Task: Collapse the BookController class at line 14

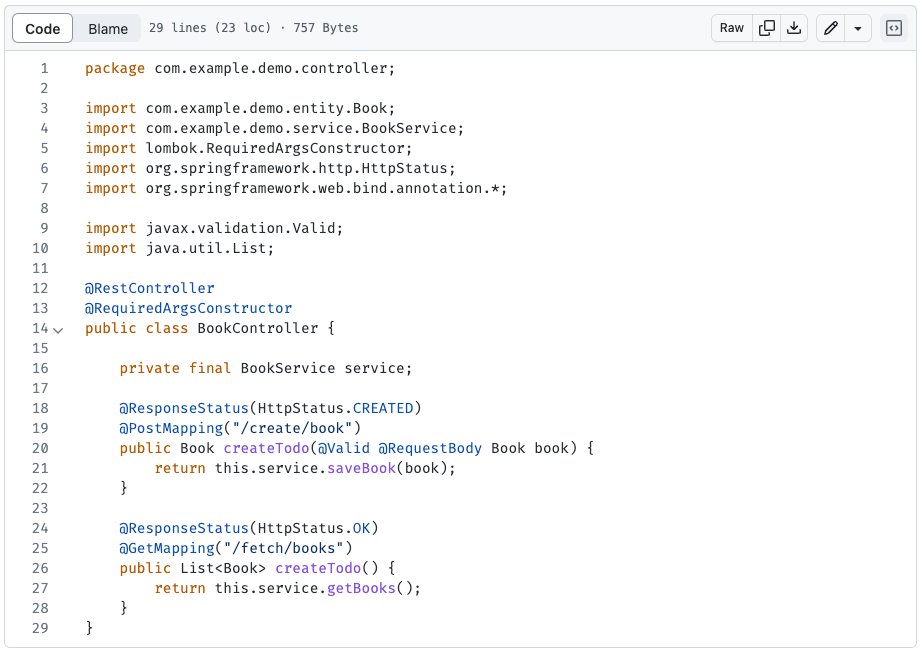Action: pyautogui.click(x=58, y=329)
